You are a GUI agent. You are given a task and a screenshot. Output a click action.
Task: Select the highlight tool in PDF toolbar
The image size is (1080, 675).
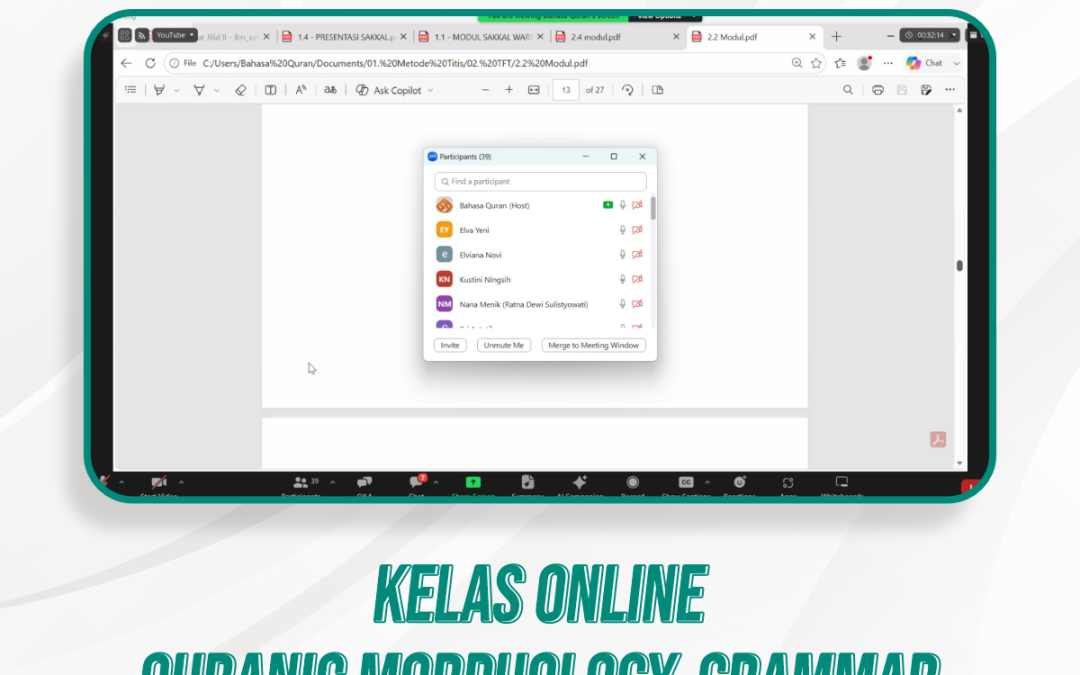[x=159, y=90]
